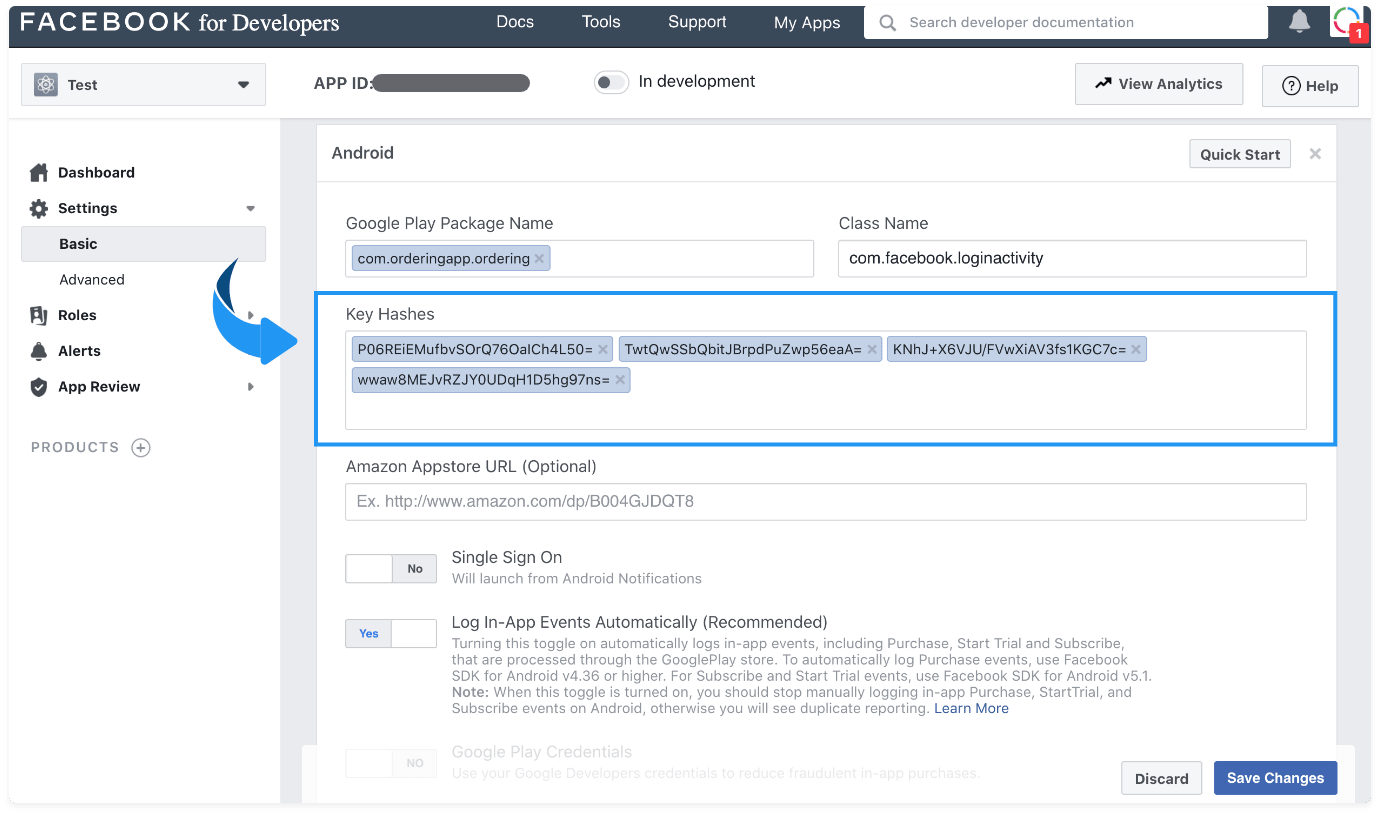Toggle the In development switch
Viewport: 1380px width, 815px height.
pyautogui.click(x=611, y=82)
